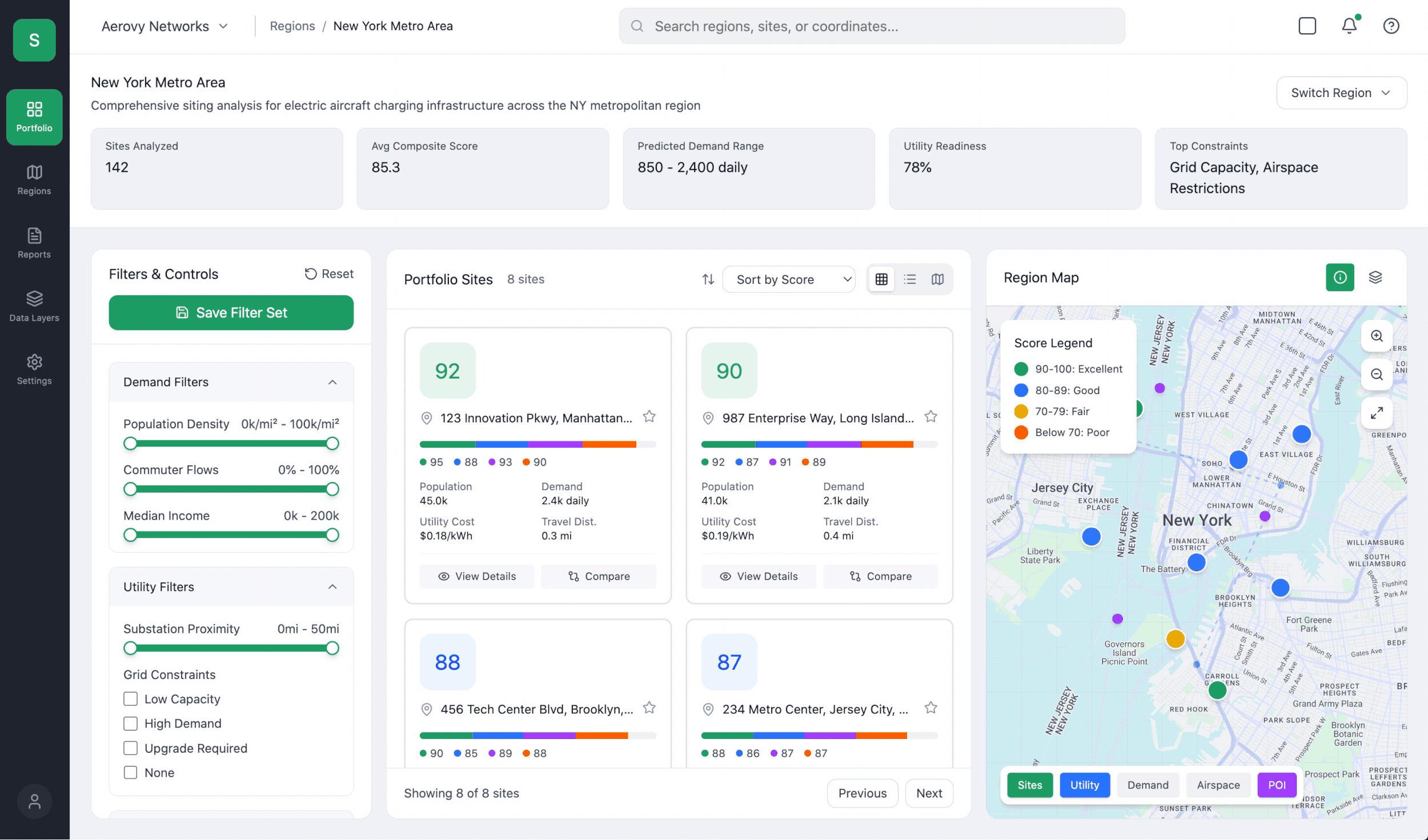Expand map to fullscreen

pyautogui.click(x=1376, y=413)
